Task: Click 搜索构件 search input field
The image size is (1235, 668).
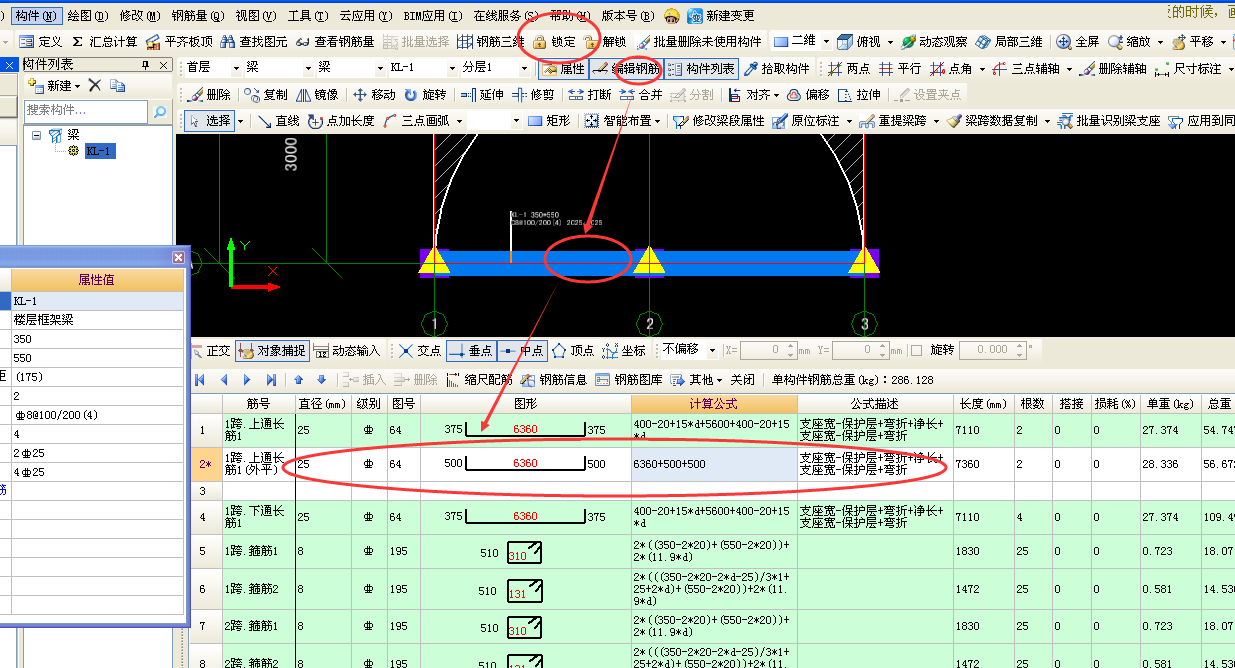Action: coord(87,111)
